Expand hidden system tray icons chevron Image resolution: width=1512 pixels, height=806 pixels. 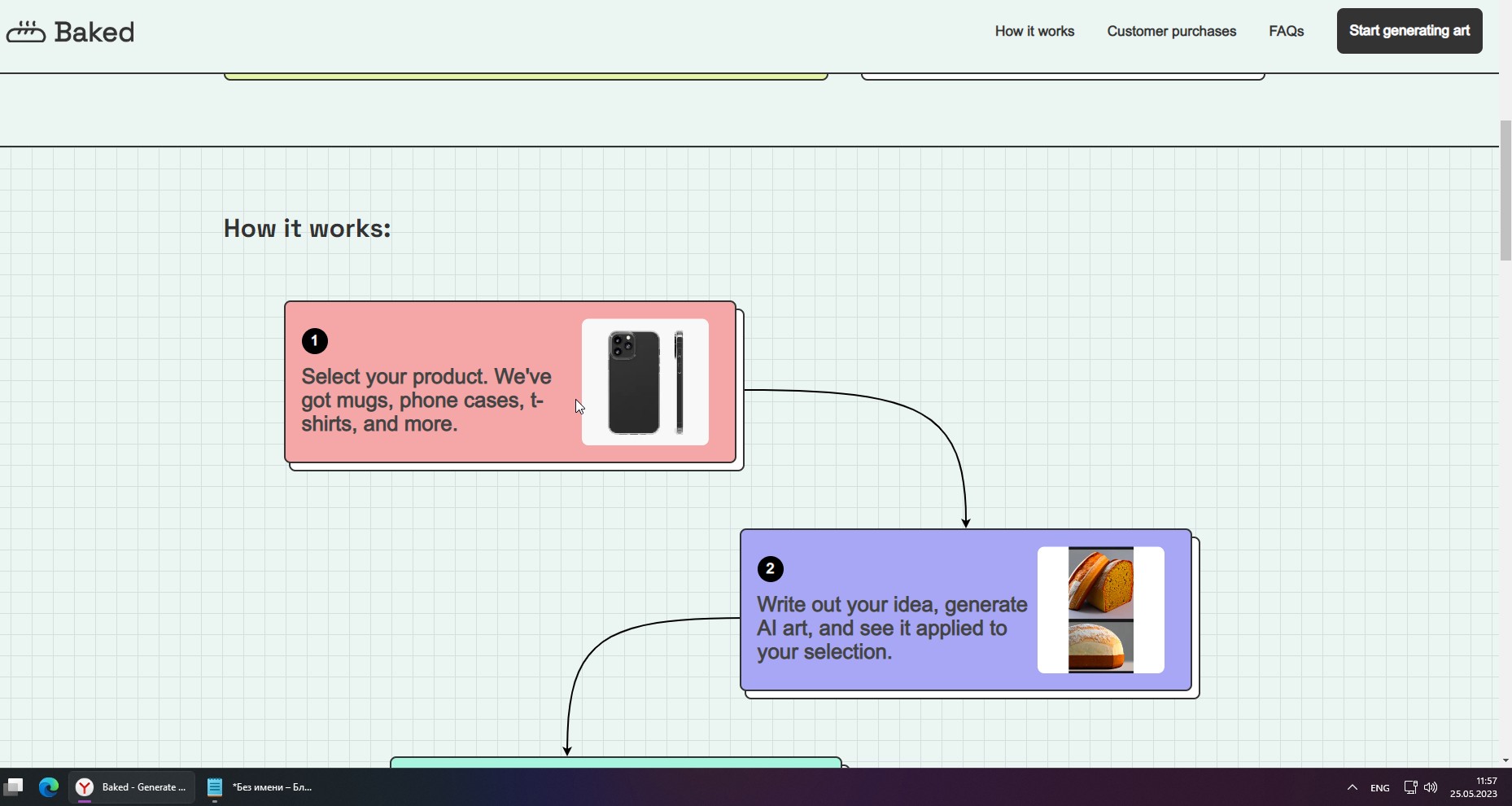pyautogui.click(x=1352, y=787)
